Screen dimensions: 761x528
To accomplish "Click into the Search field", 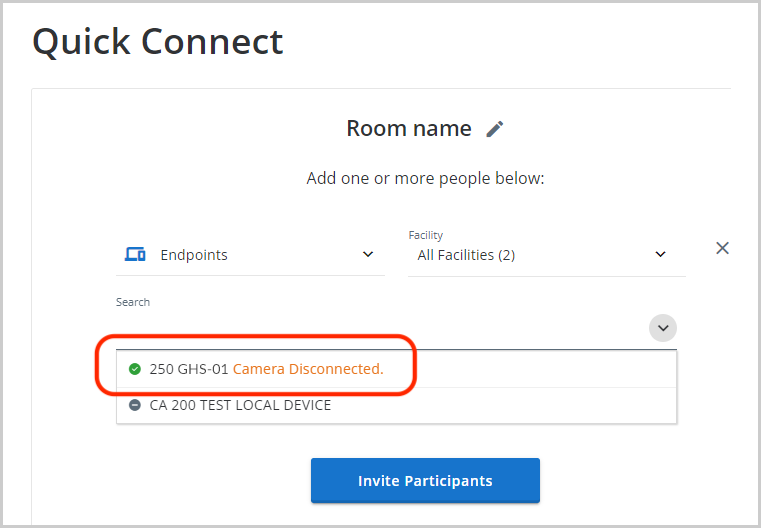I will [381, 329].
